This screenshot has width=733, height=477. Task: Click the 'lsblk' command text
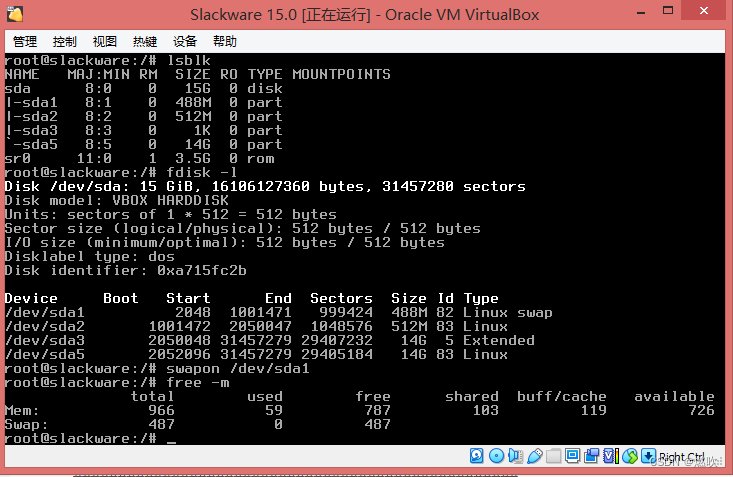pyautogui.click(x=189, y=60)
